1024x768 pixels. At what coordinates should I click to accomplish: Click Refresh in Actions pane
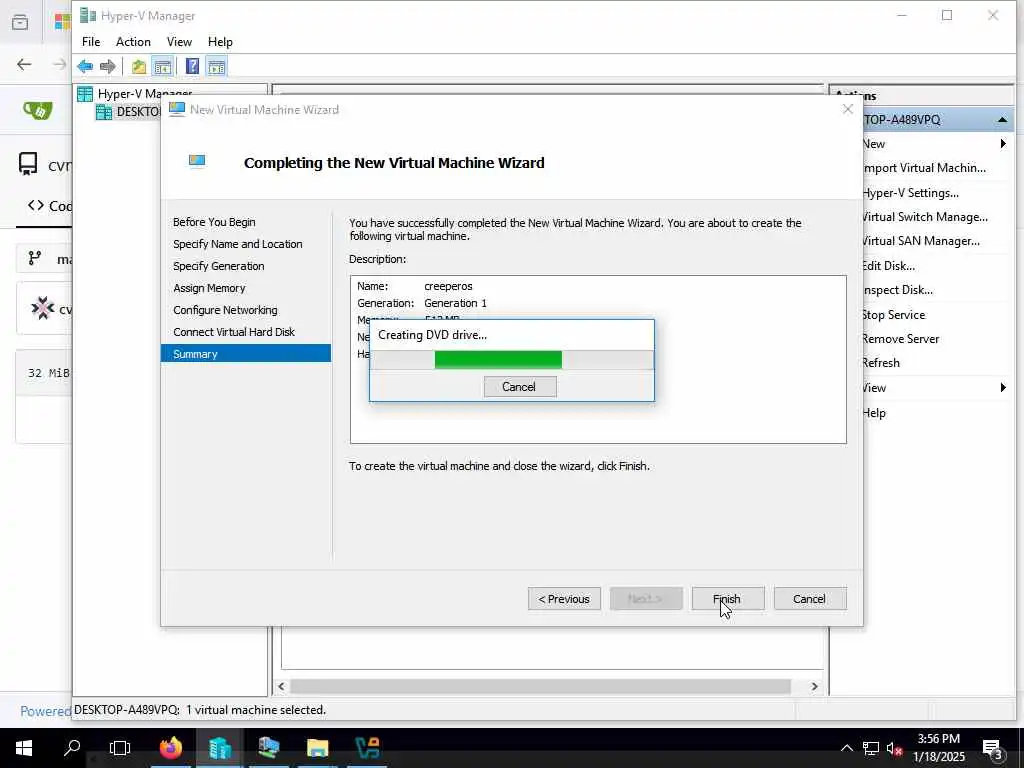point(881,363)
